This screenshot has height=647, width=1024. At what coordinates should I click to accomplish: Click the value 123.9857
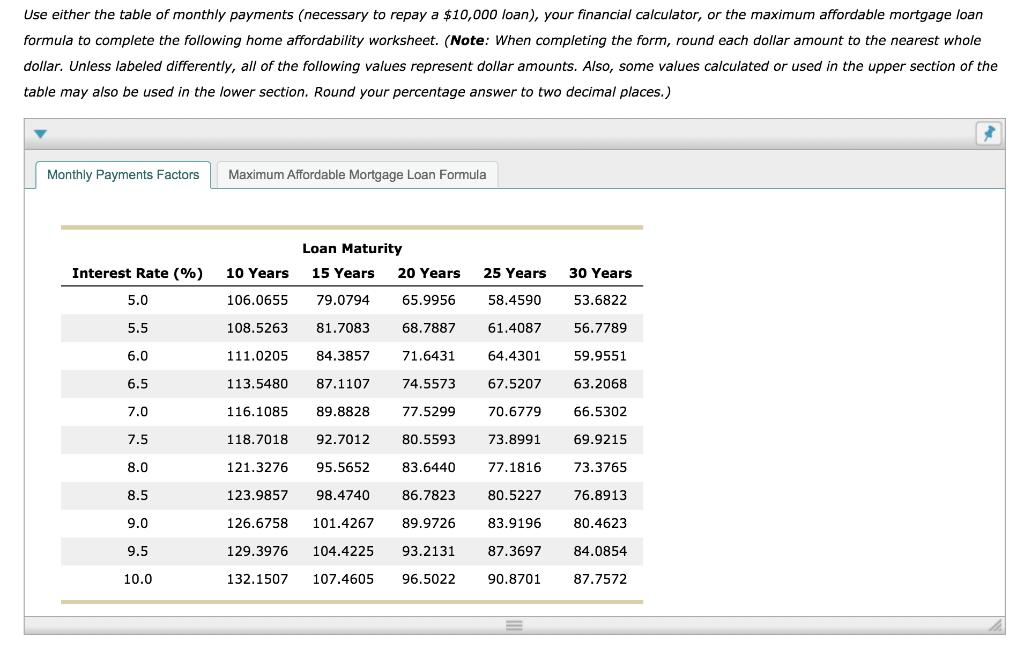(x=257, y=495)
